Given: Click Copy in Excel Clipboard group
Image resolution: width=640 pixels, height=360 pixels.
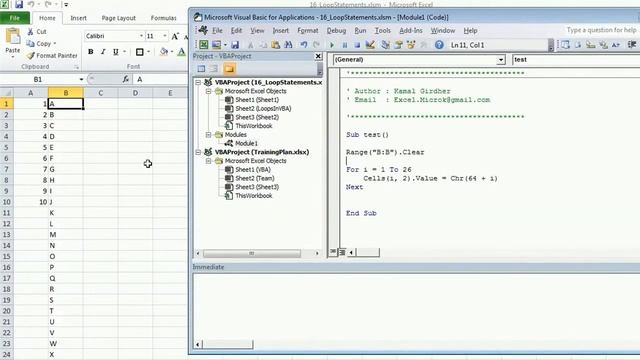Looking at the screenshot, I should pos(41,43).
